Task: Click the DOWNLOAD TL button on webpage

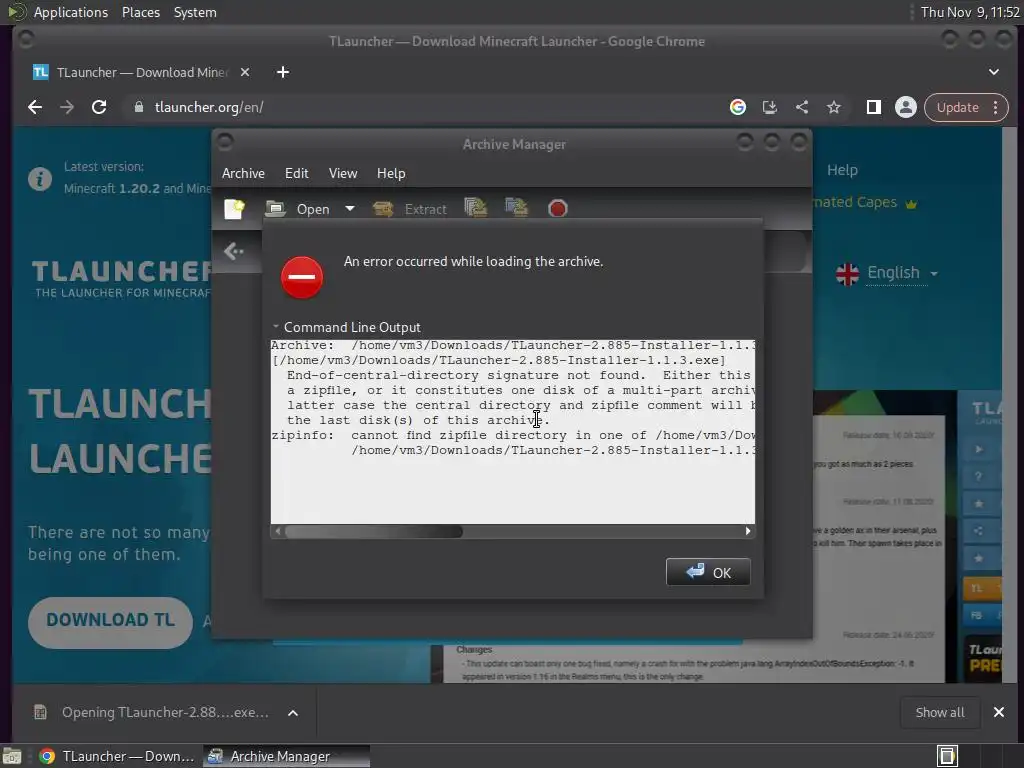Action: point(110,620)
